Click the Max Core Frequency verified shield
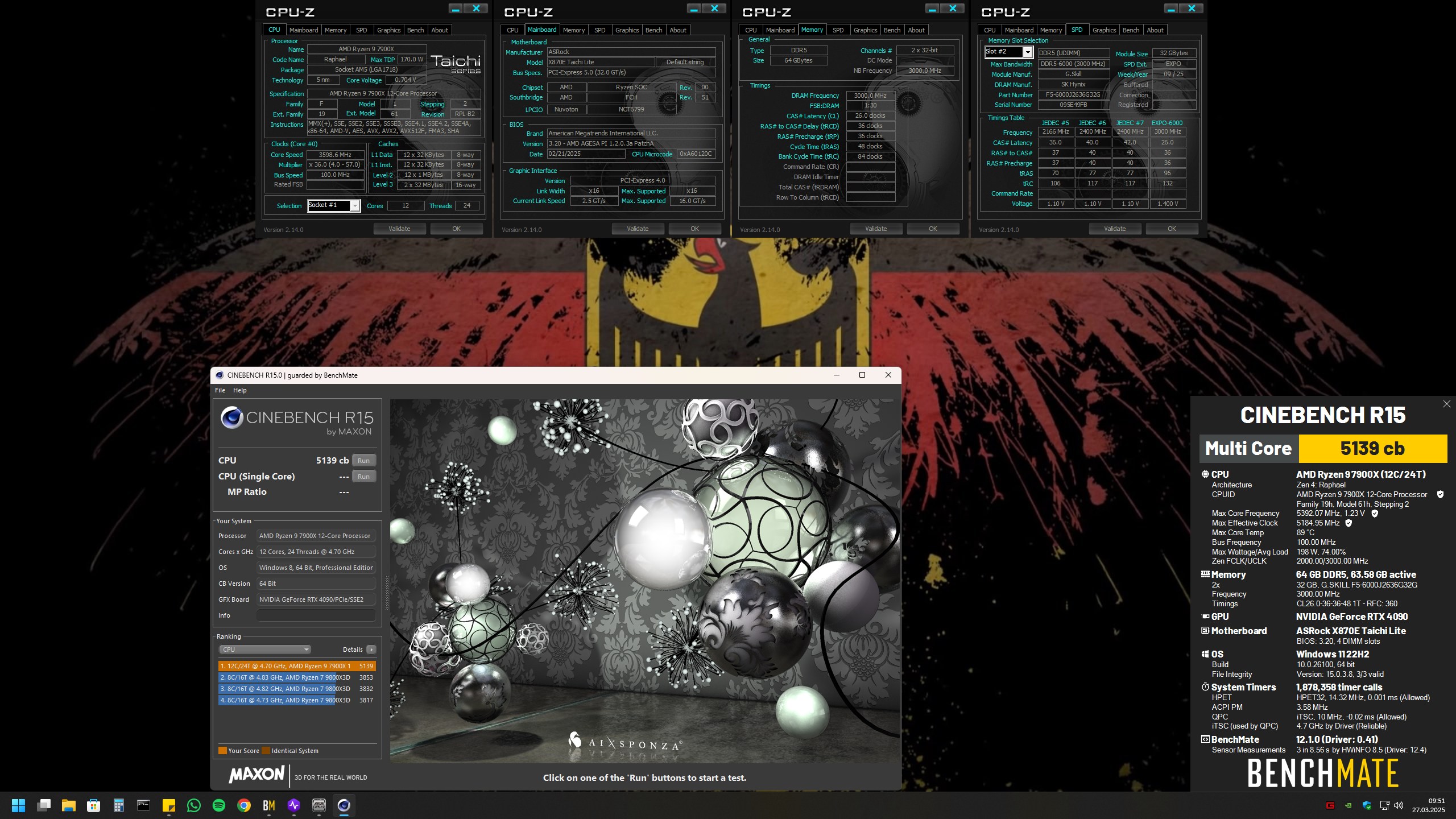This screenshot has height=819, width=1456. (1375, 513)
